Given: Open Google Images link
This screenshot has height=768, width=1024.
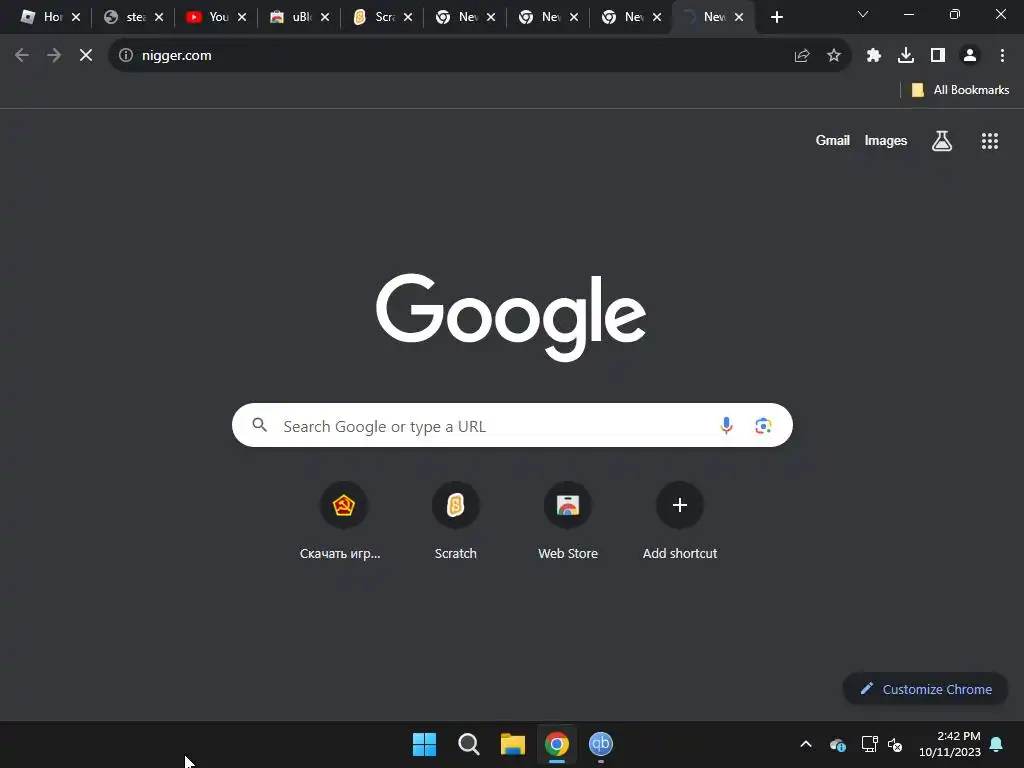Looking at the screenshot, I should coord(886,140).
